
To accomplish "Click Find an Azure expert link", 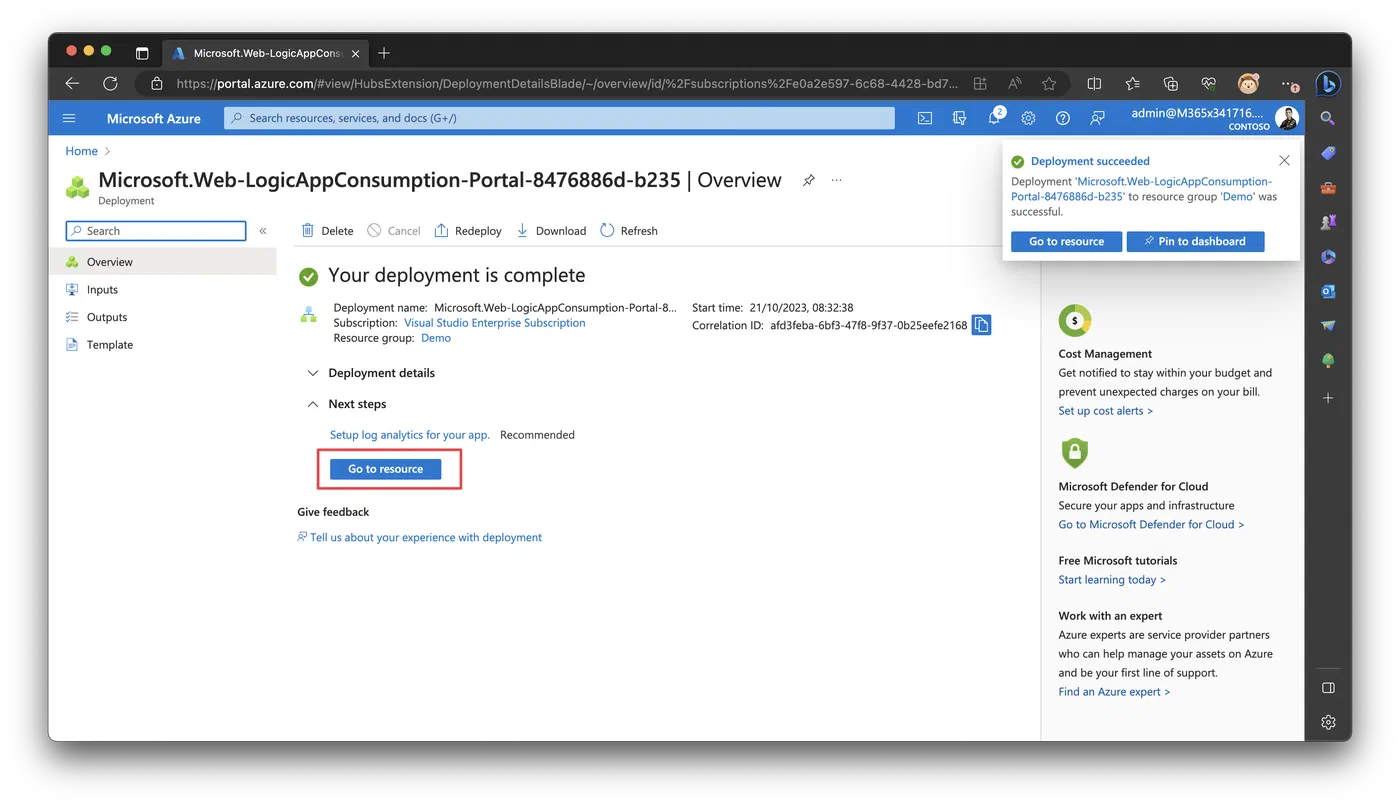I will pos(1114,692).
